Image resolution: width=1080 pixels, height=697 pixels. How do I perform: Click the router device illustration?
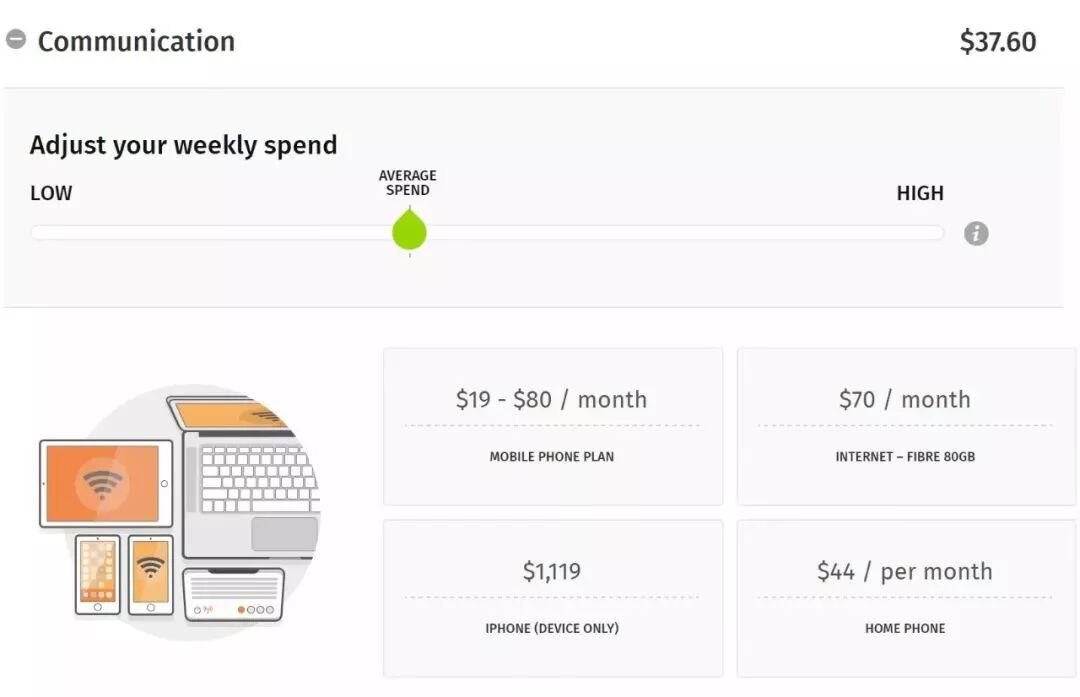[x=234, y=594]
